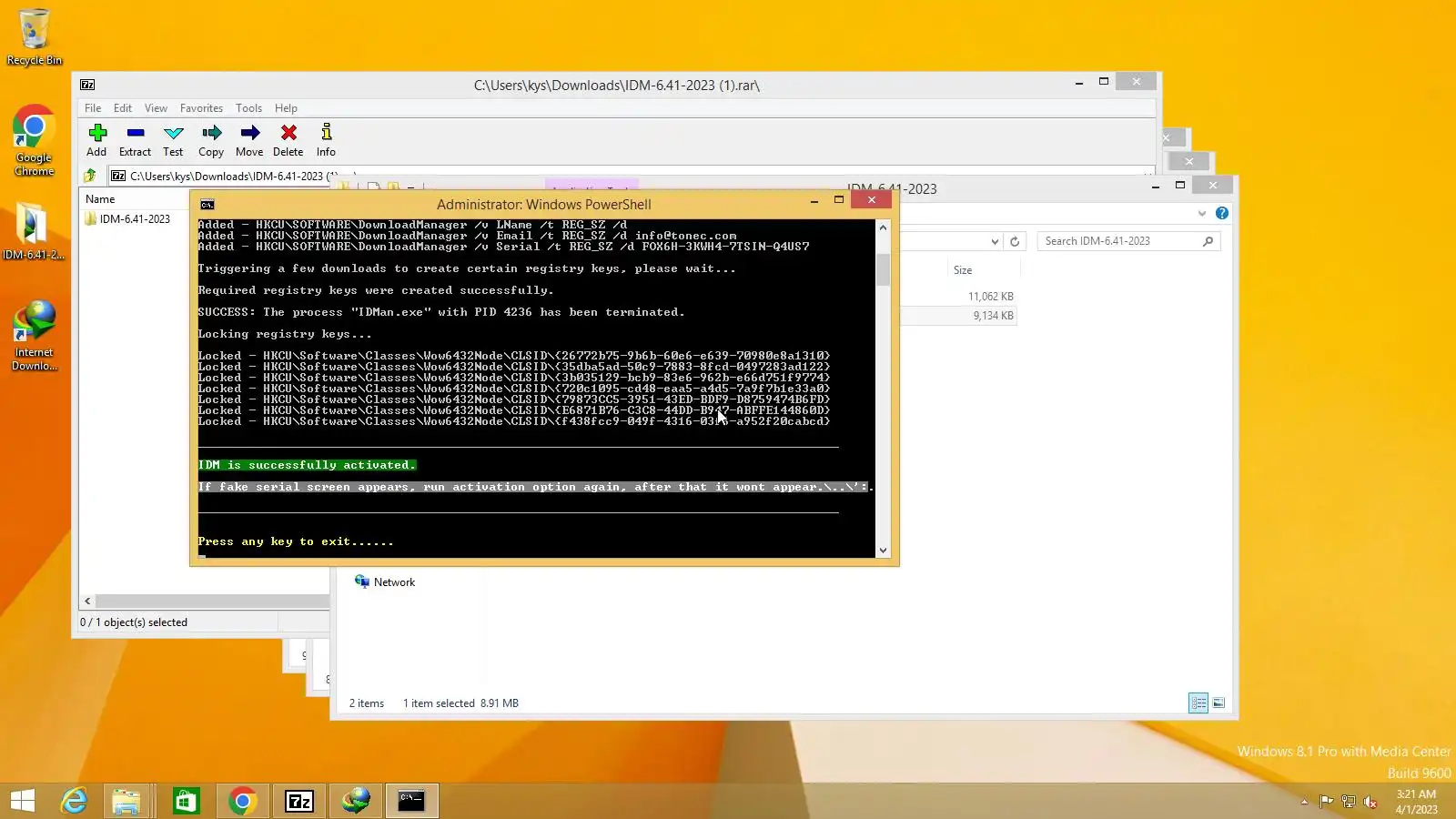Open the taskbar clock showing 3:21 AM
Viewport: 1456px width, 819px height.
(x=1417, y=802)
